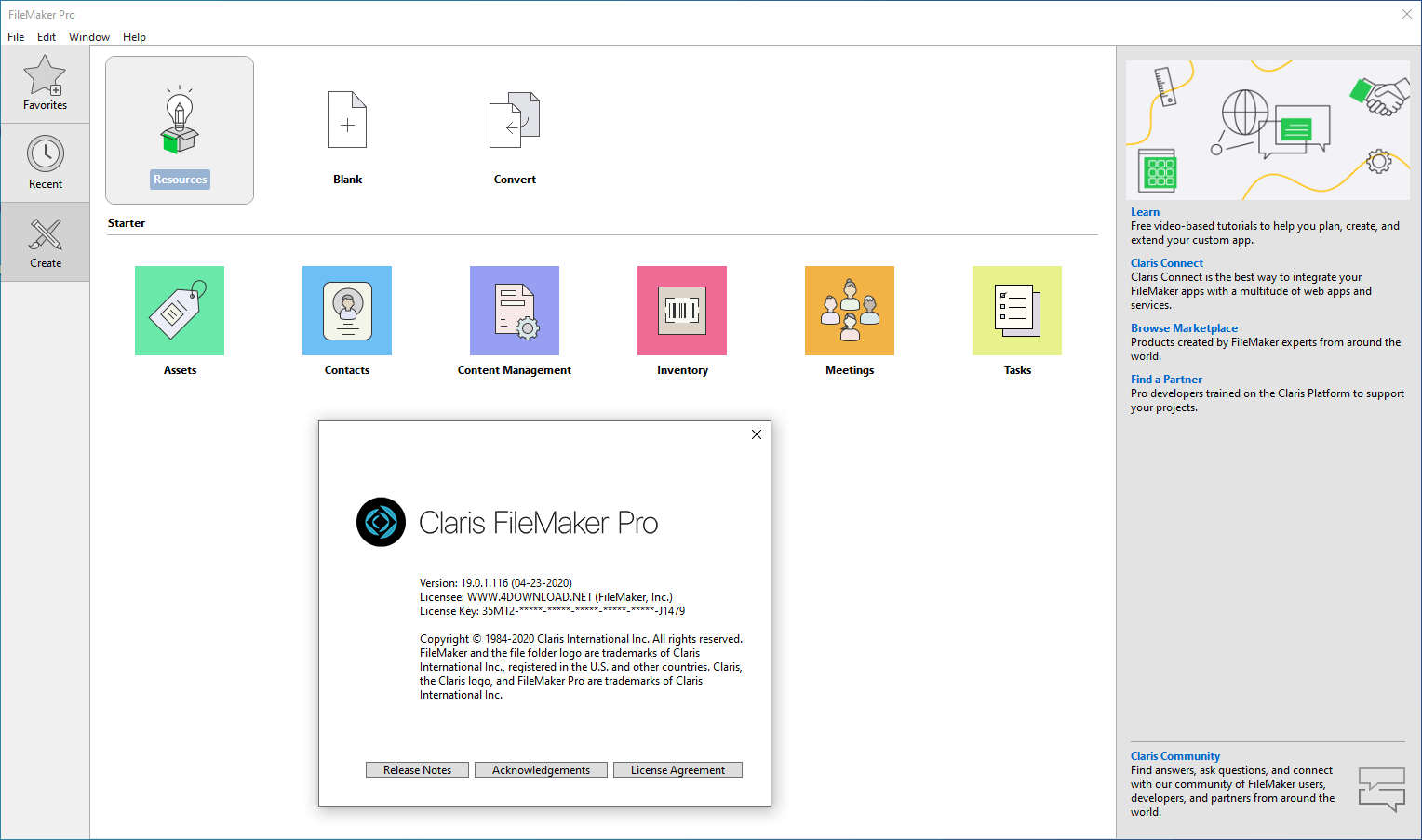Image resolution: width=1422 pixels, height=840 pixels.
Task: Open the Claris Connect link
Action: click(x=1166, y=262)
